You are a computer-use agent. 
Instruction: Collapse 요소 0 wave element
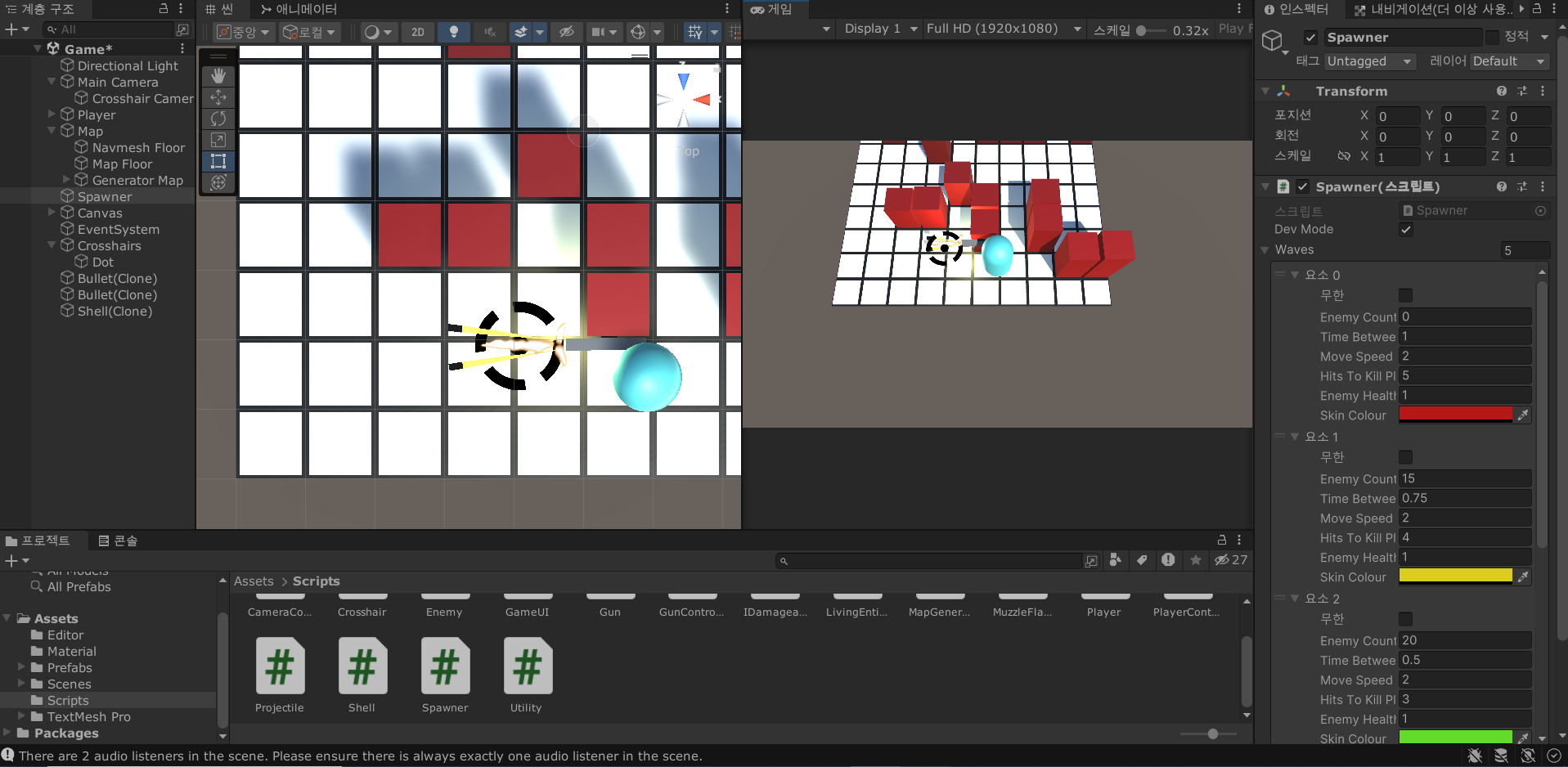[x=1295, y=275]
